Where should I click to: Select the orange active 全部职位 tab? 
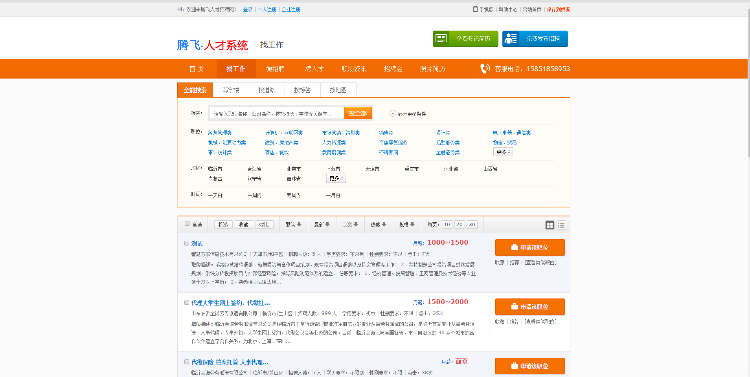tap(195, 90)
